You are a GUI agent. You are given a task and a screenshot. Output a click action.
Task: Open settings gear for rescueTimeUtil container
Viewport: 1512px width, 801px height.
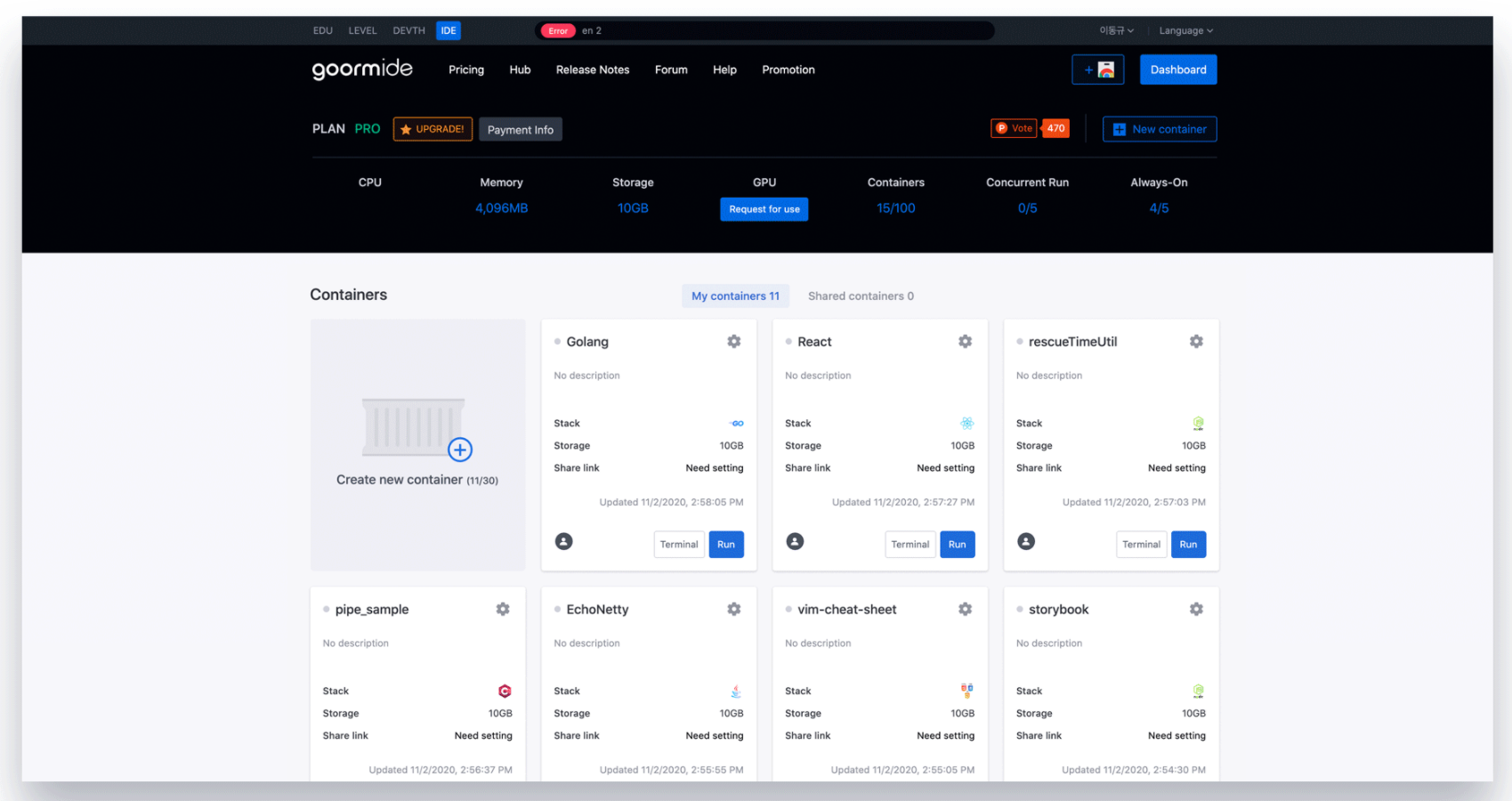(1197, 342)
